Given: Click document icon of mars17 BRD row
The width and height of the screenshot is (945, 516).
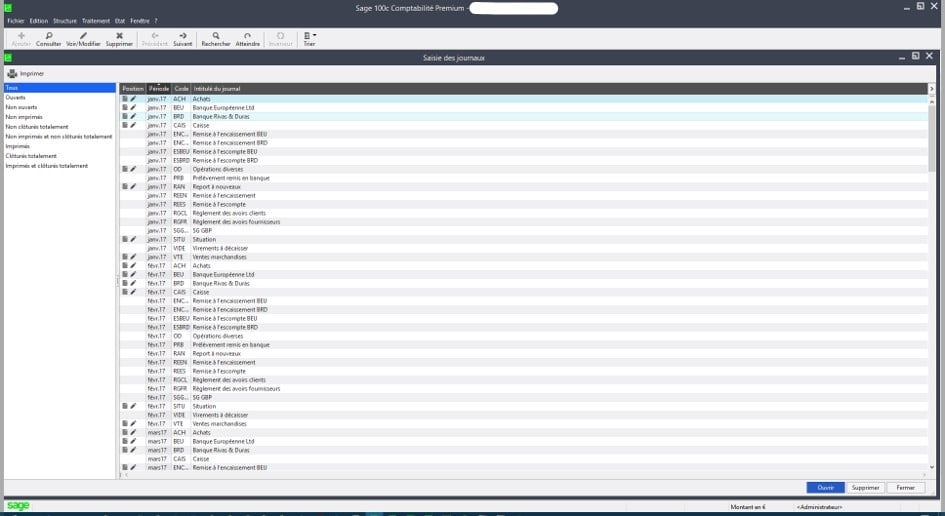Looking at the screenshot, I should tap(125, 450).
